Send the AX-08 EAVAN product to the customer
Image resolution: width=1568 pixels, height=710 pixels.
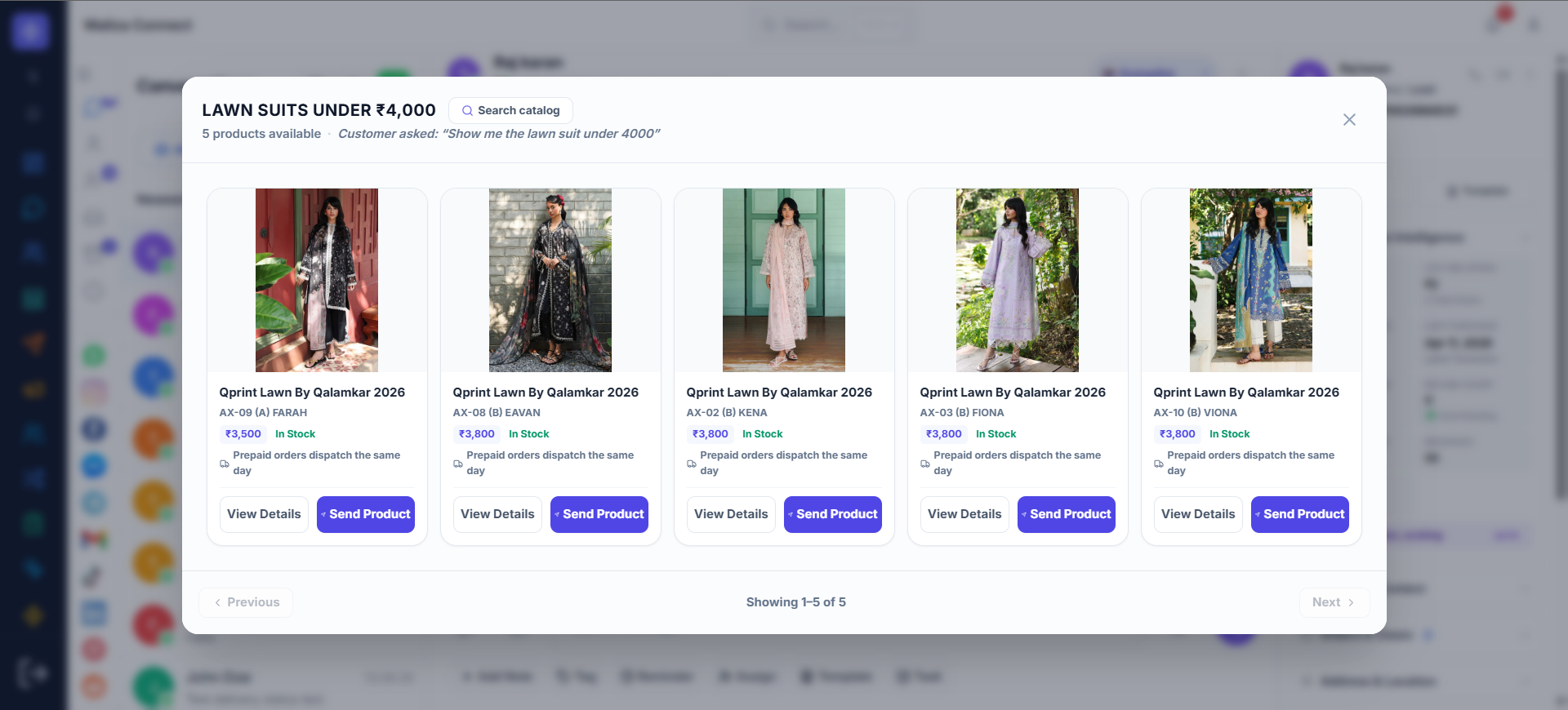point(599,514)
